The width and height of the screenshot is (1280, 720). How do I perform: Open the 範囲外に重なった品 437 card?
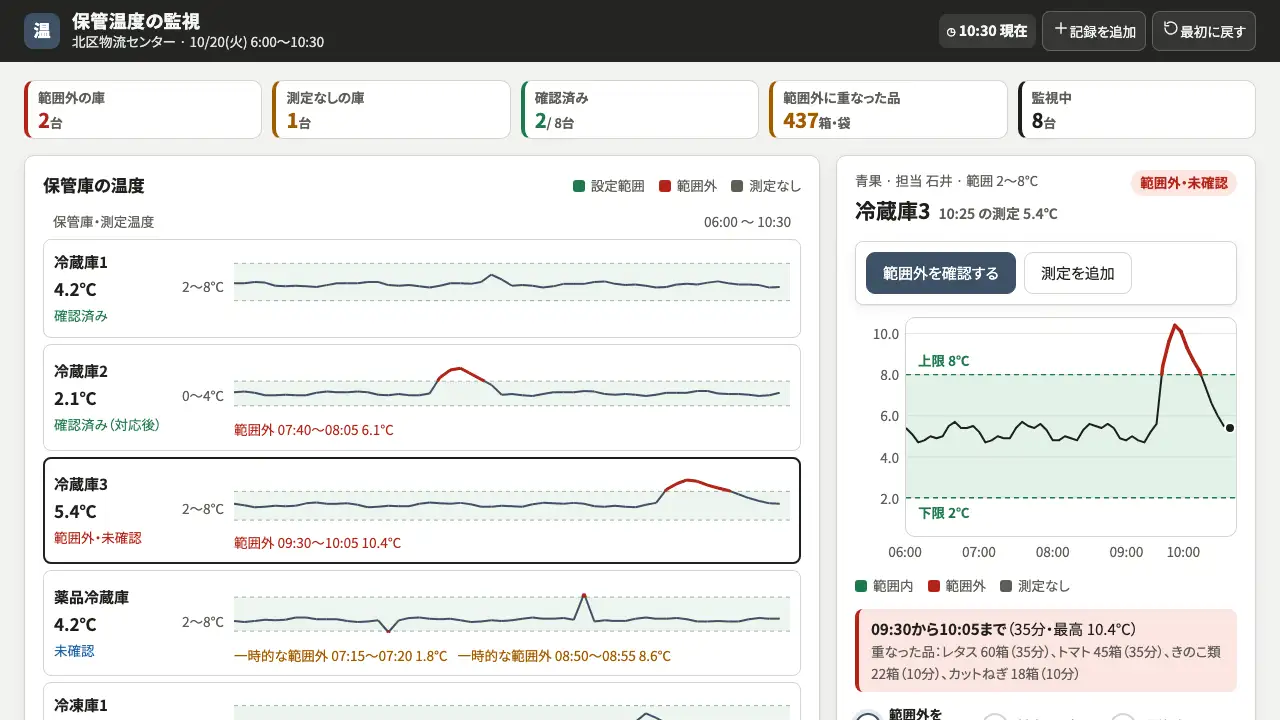[888, 109]
